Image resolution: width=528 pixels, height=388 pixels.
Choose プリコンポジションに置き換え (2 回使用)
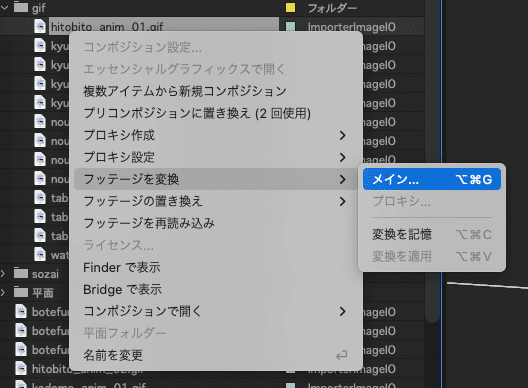[216, 113]
